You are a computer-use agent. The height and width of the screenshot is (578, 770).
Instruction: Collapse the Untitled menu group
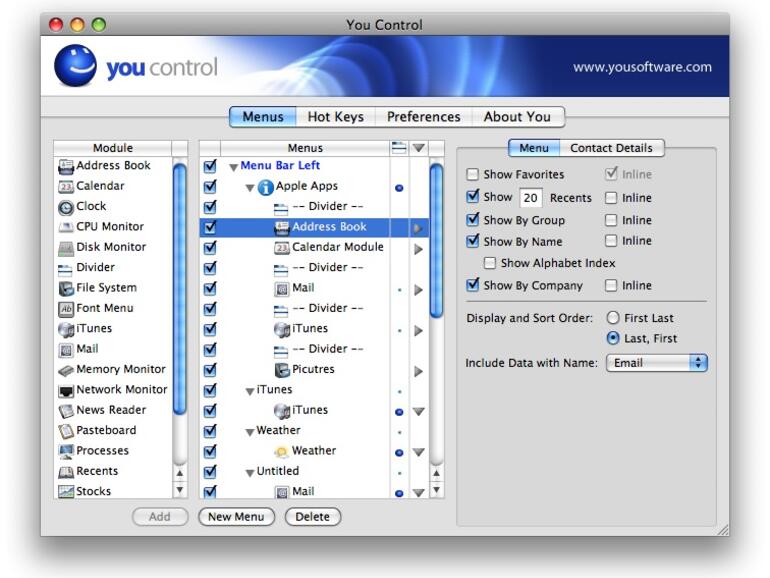point(250,473)
